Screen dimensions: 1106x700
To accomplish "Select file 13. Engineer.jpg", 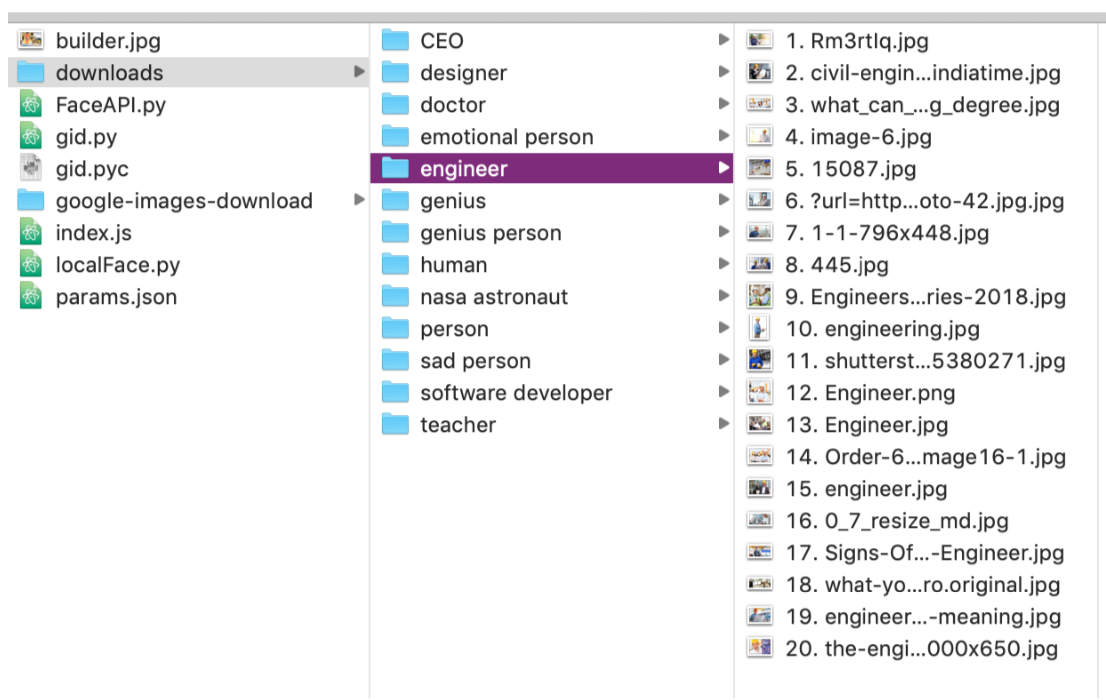I will pos(867,425).
